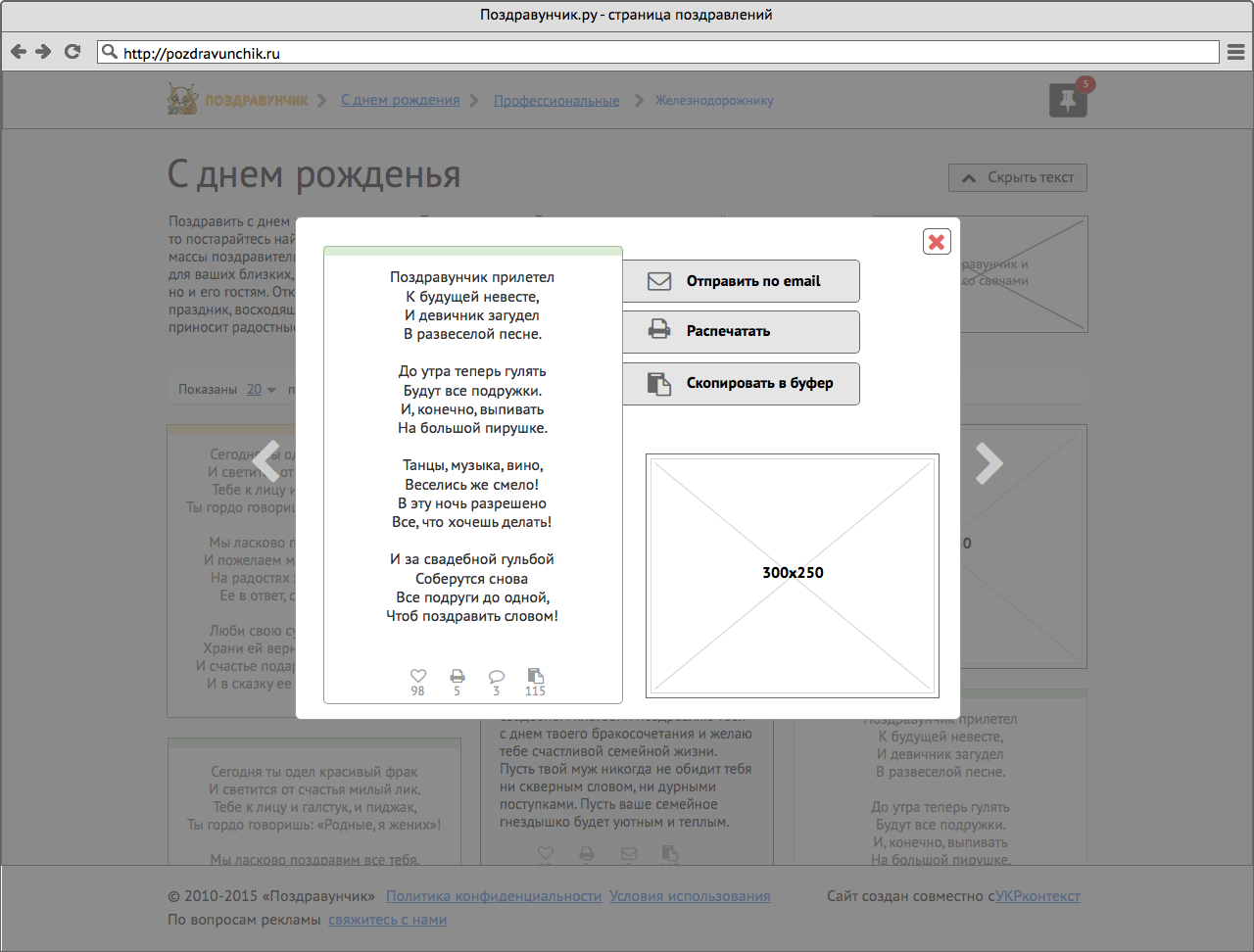
Task: Click the browser forward arrow
Action: pyautogui.click(x=43, y=52)
